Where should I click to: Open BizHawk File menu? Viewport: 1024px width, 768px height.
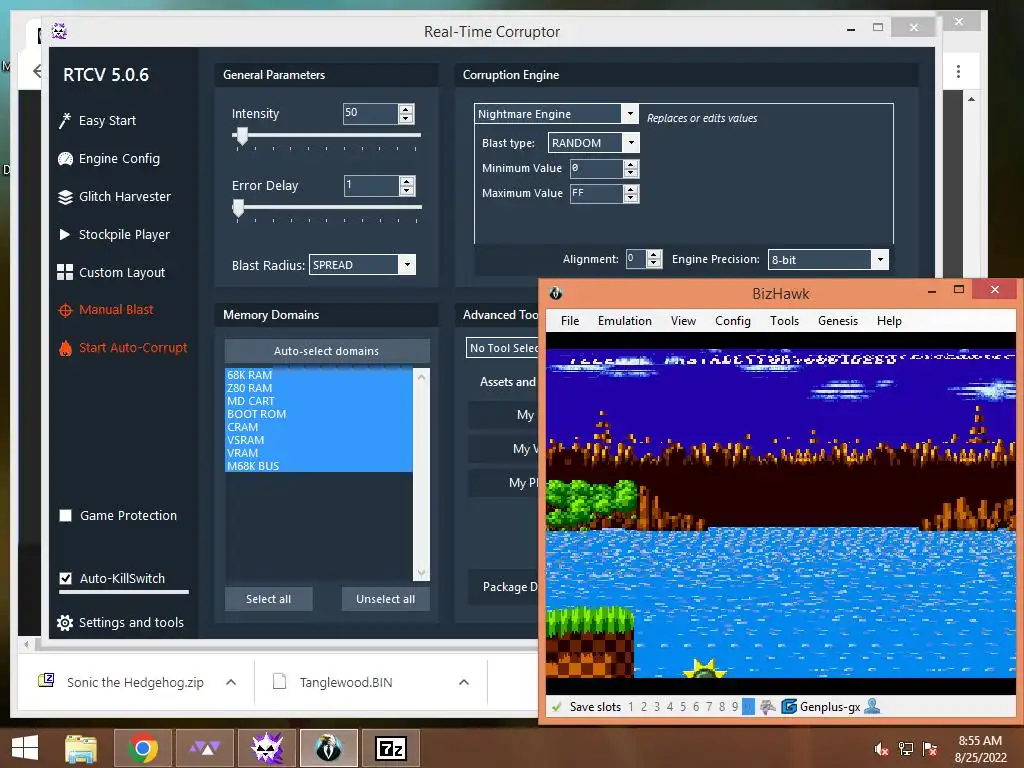[x=570, y=321]
